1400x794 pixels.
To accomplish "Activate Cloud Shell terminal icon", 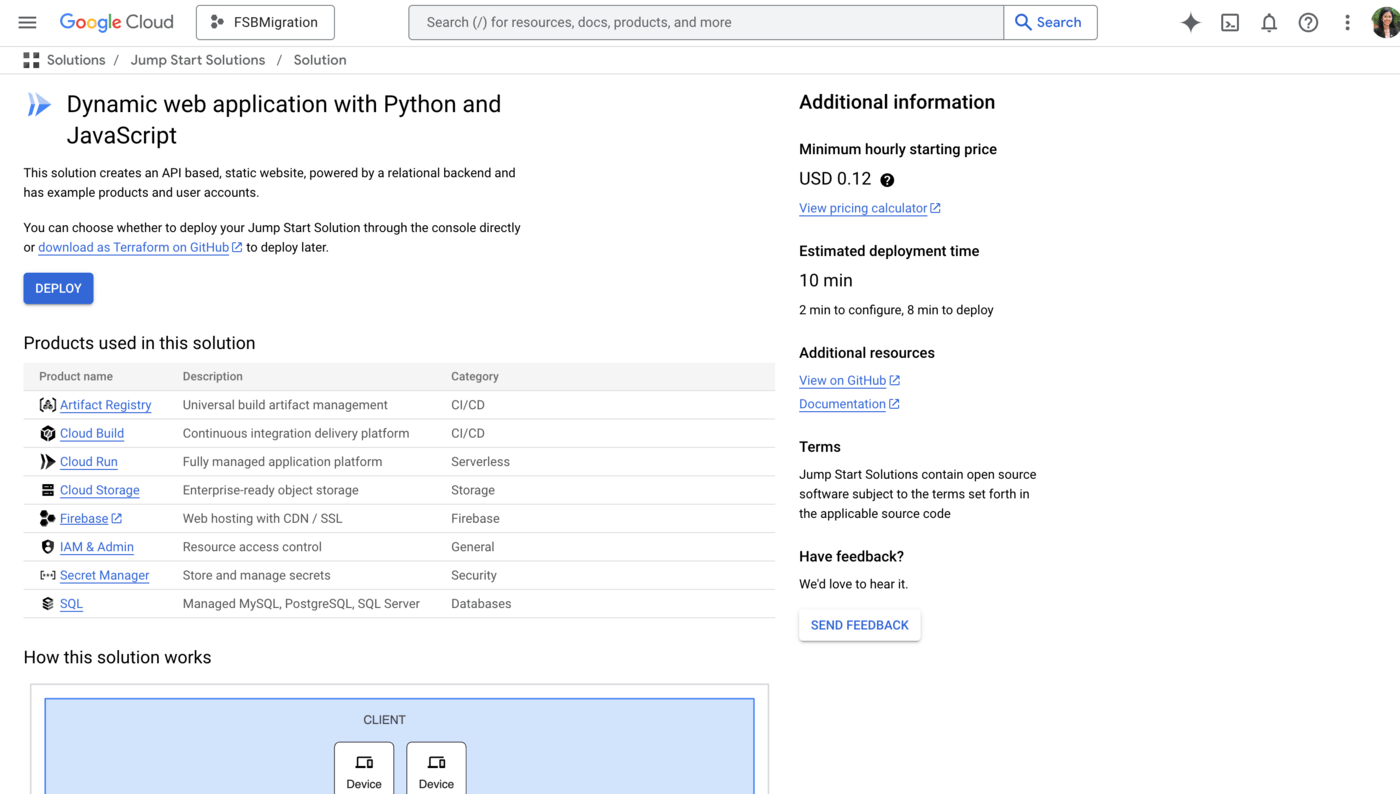I will (x=1230, y=22).
